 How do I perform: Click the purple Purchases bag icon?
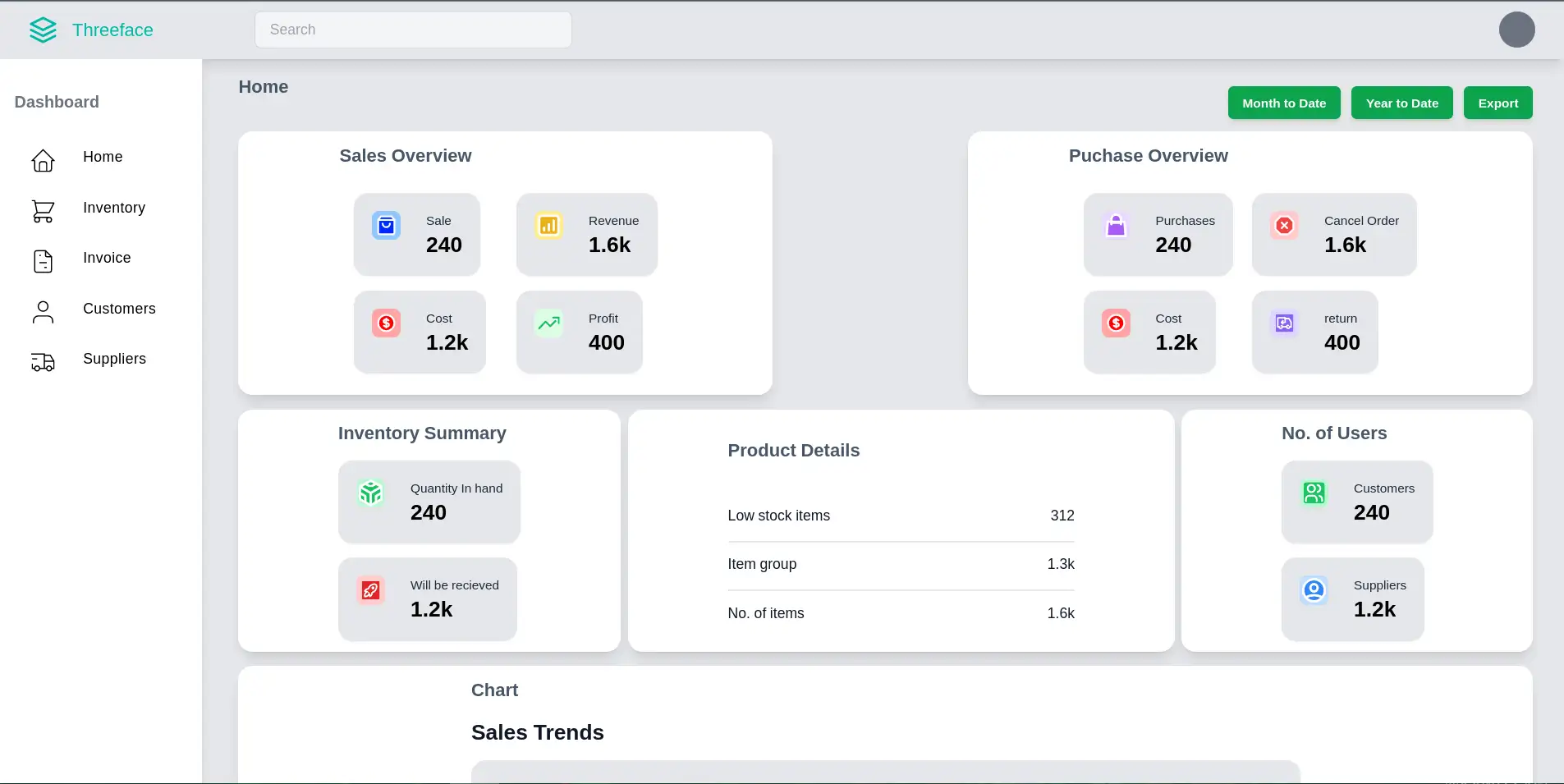(1116, 226)
